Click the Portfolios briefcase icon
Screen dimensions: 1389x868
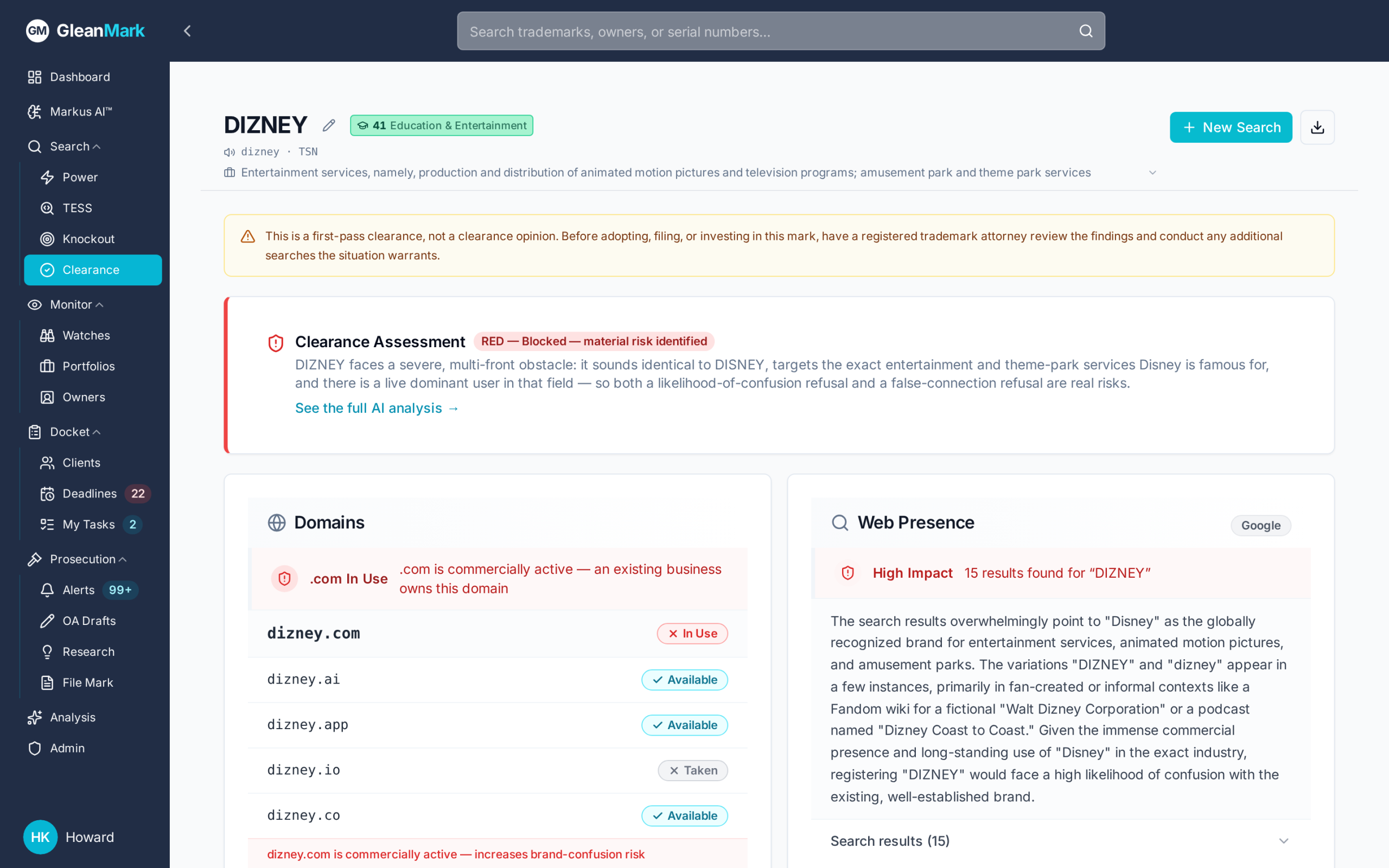point(48,366)
